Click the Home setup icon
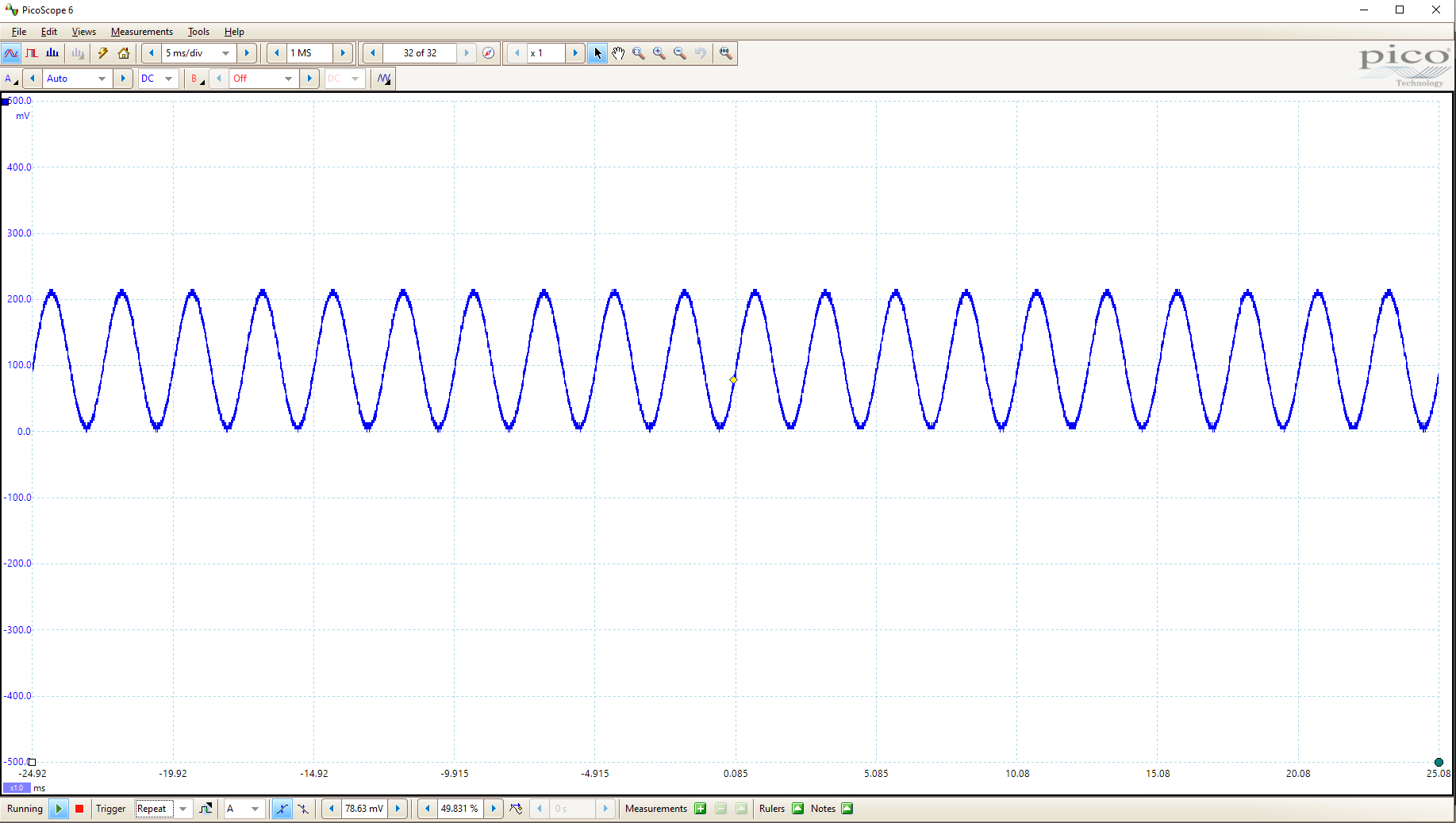 coord(124,53)
